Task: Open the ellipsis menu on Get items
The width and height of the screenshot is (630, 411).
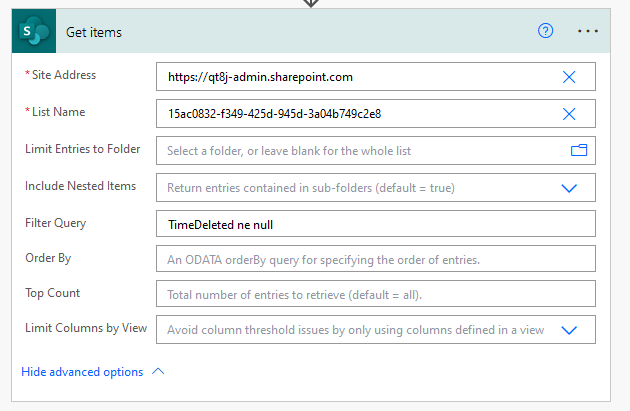Action: [588, 31]
